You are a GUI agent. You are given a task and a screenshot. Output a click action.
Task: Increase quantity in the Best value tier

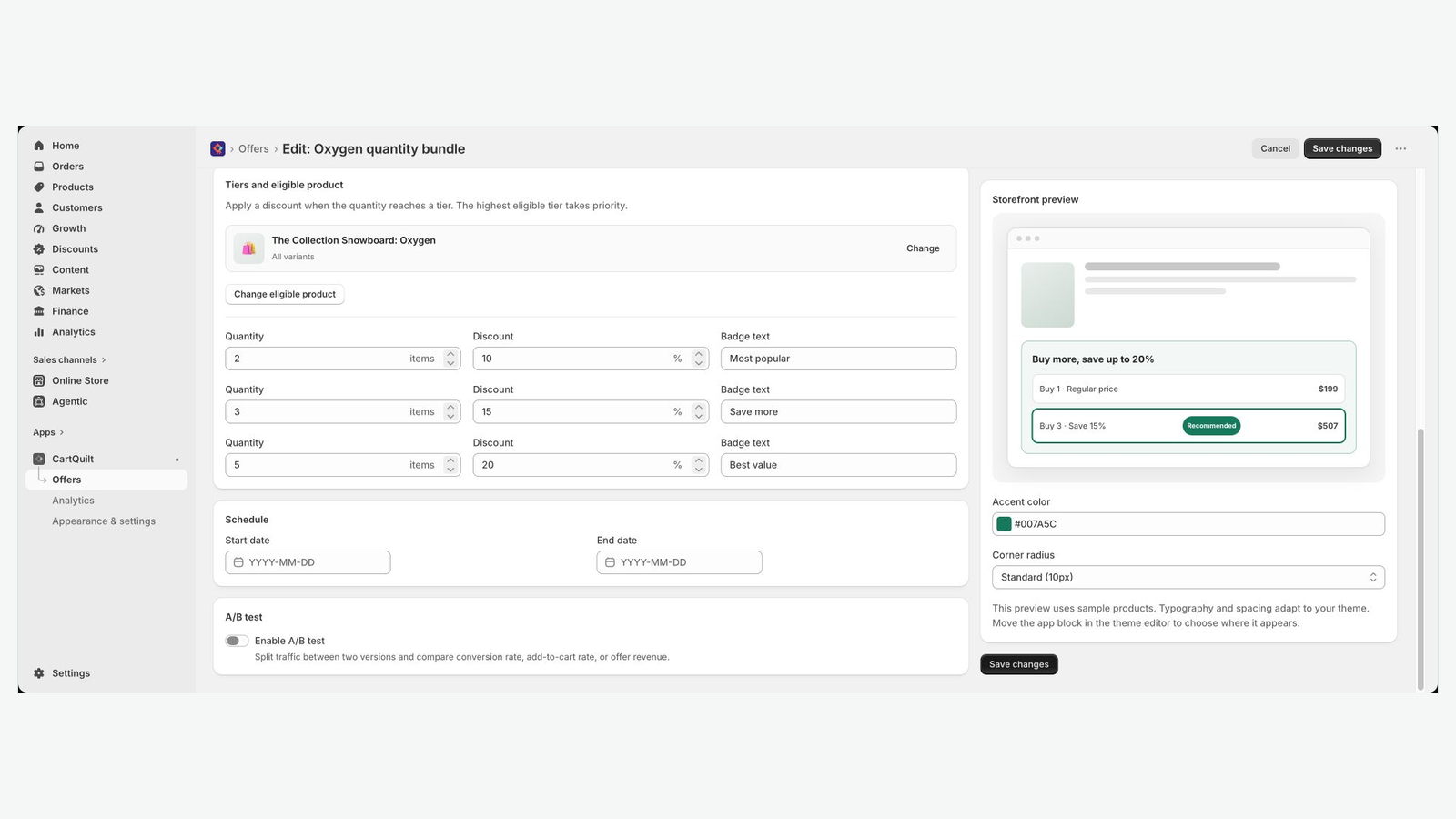click(x=450, y=460)
